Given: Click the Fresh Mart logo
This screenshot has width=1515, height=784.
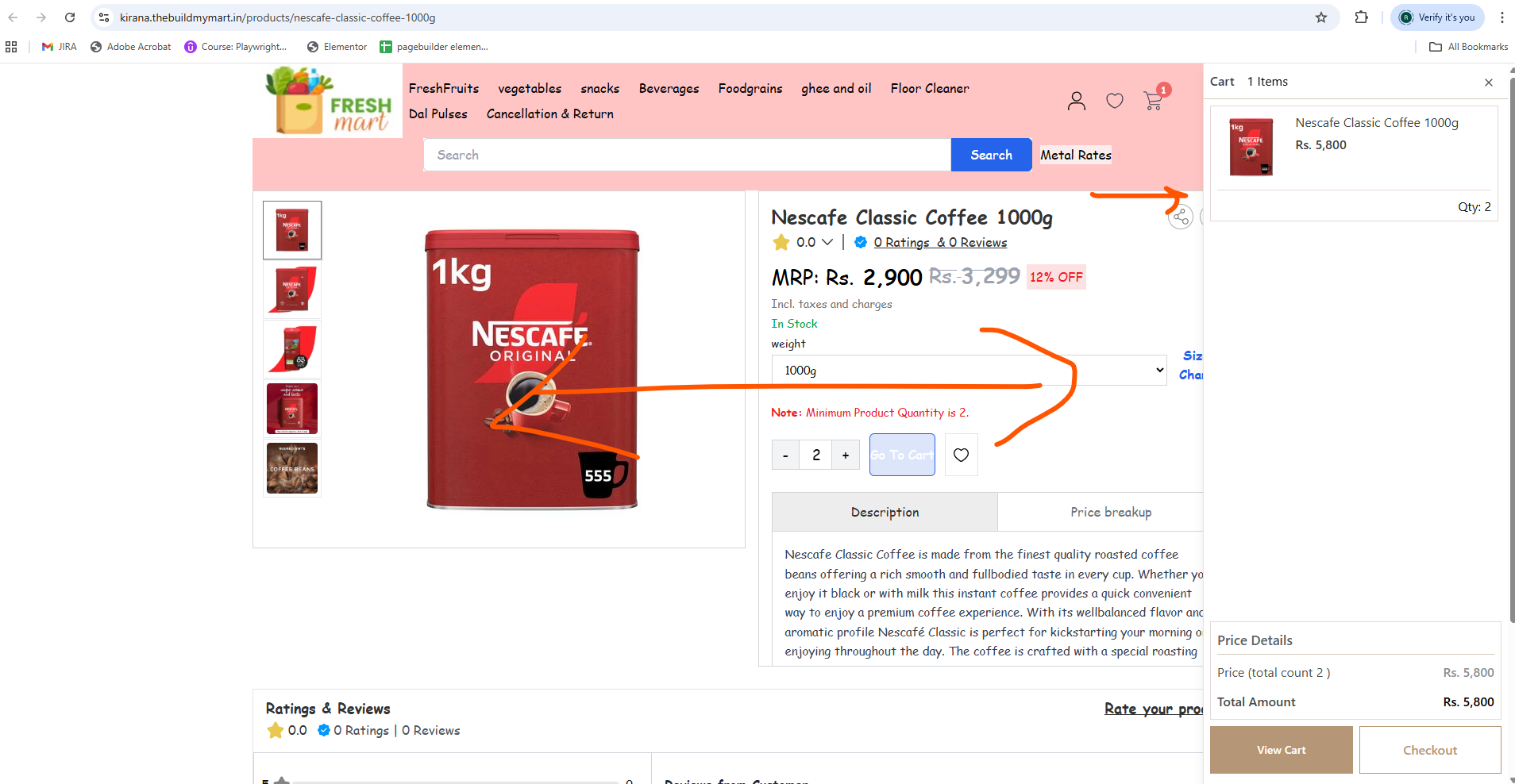Looking at the screenshot, I should point(328,101).
